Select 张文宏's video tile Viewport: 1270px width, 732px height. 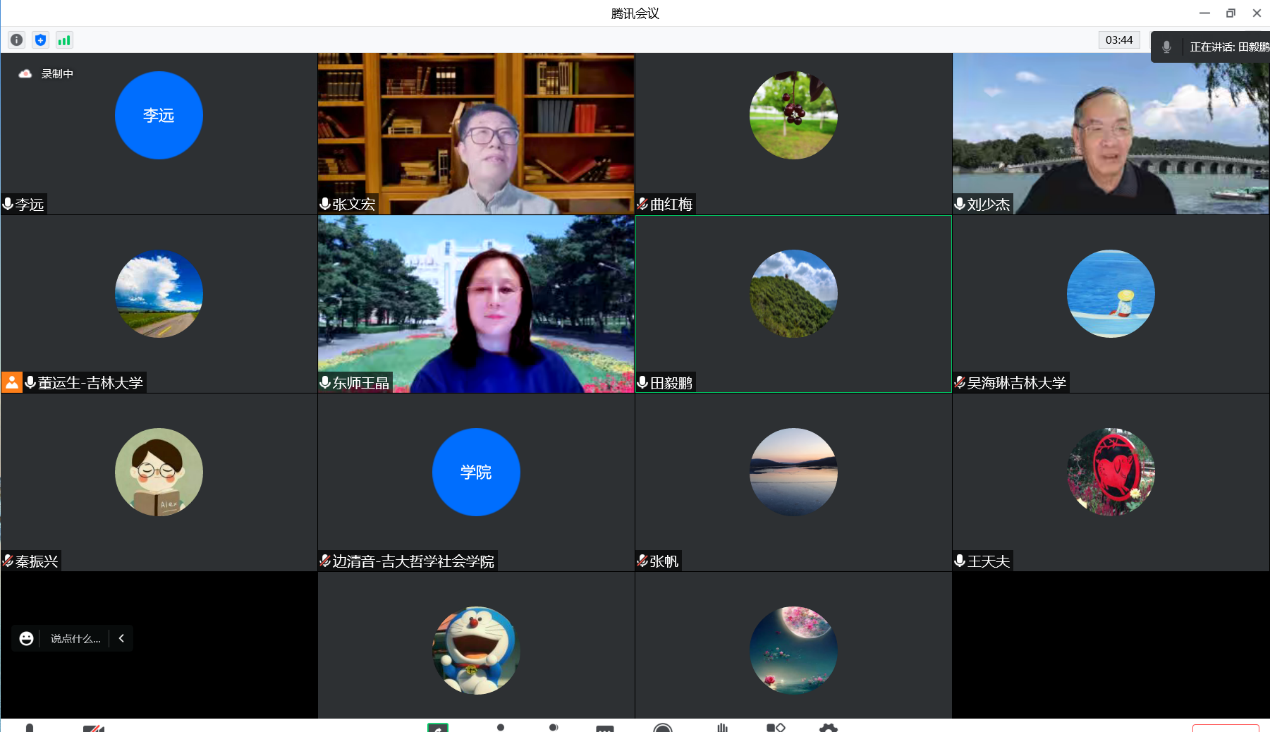point(476,133)
